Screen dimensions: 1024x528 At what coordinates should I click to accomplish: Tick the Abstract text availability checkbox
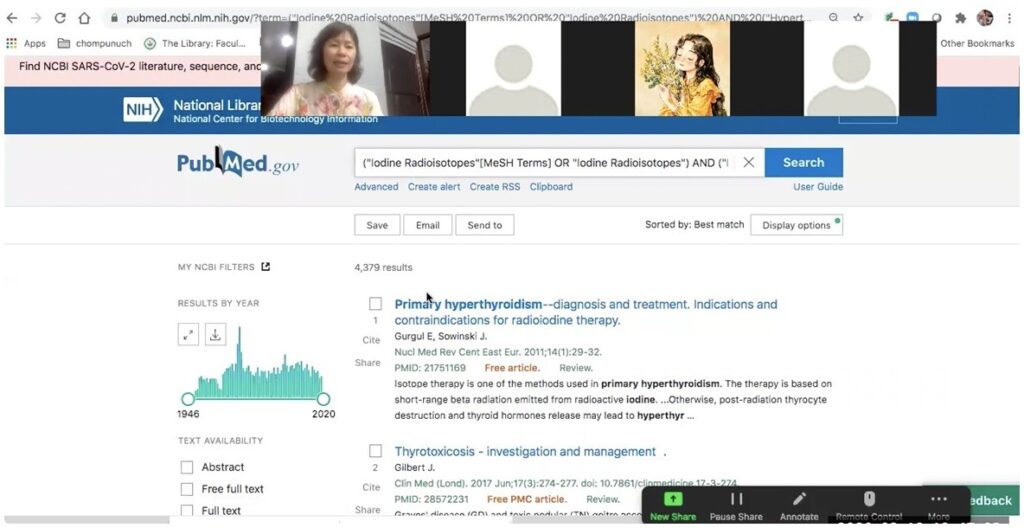click(187, 467)
